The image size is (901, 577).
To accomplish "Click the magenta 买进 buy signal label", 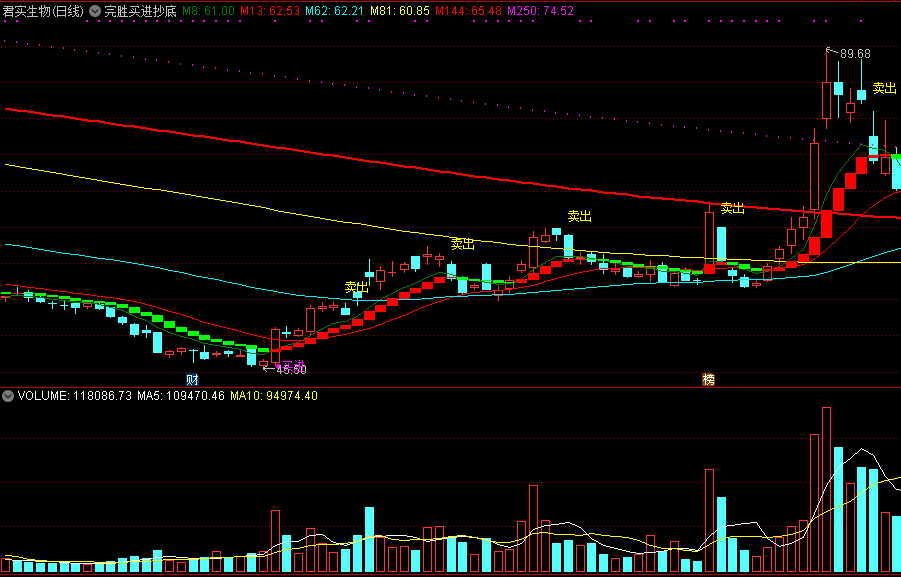I will pyautogui.click(x=293, y=364).
